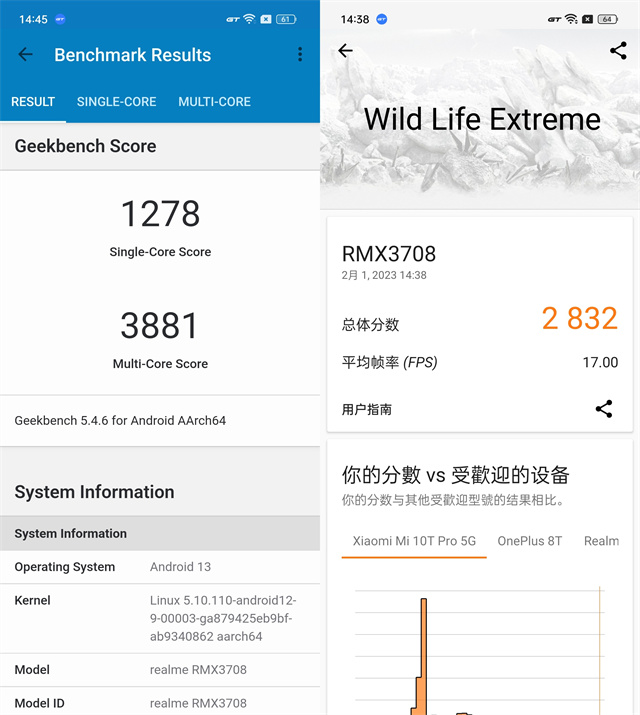
Task: Tap the orange 2 832 overall score
Action: click(580, 318)
